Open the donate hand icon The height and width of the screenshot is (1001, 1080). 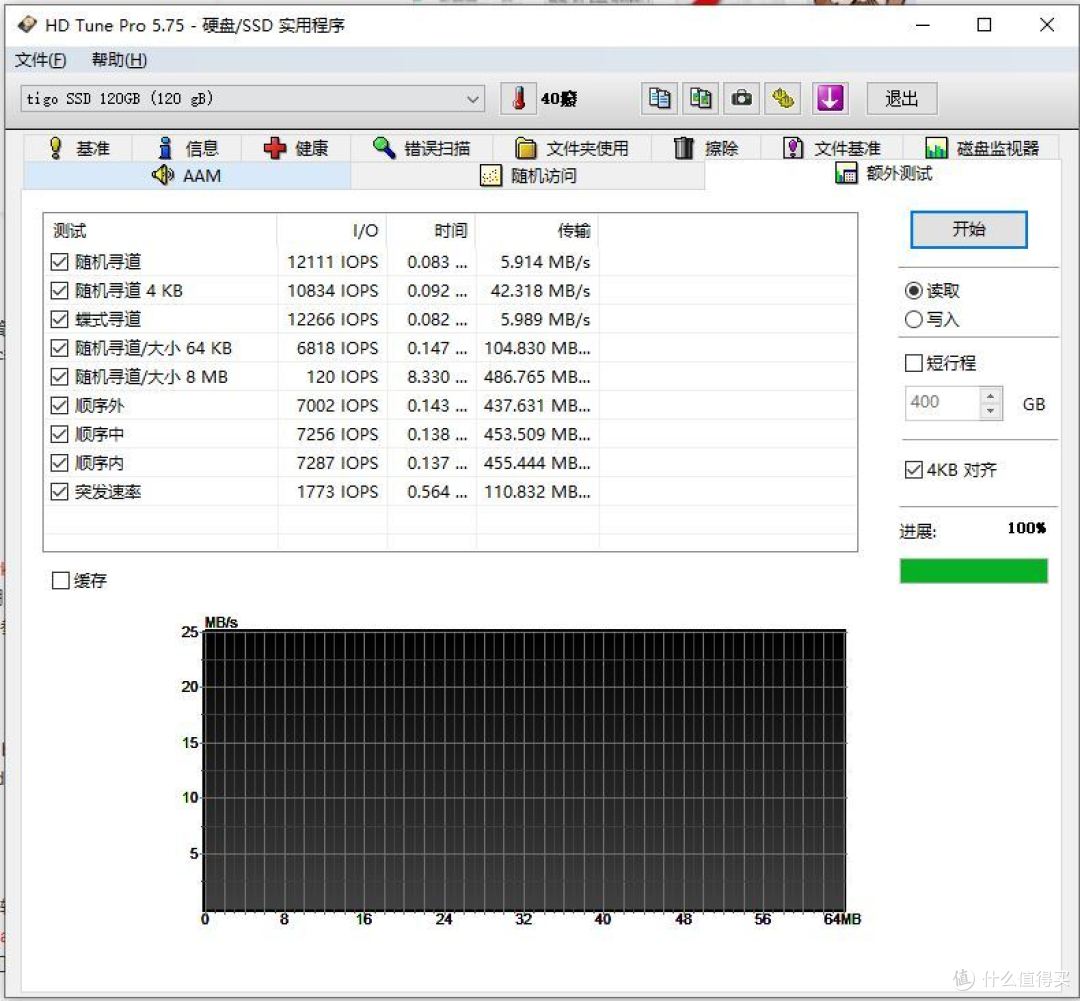[x=782, y=98]
